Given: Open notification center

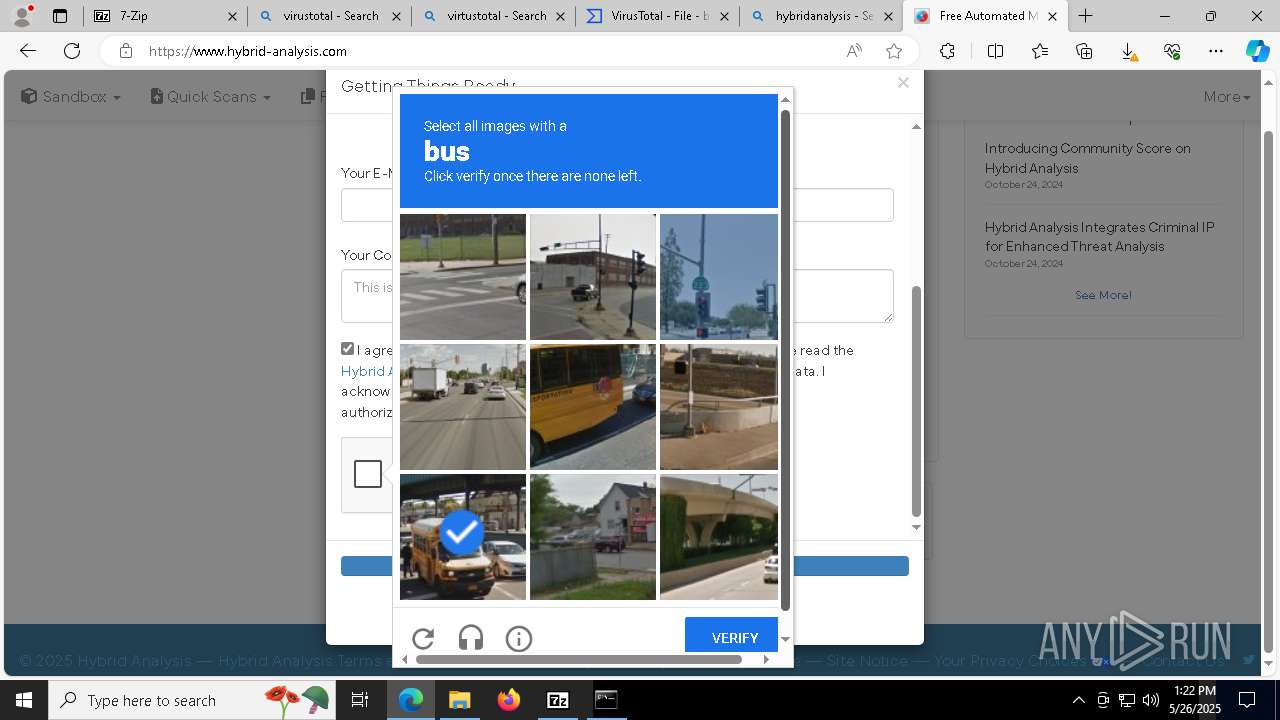Looking at the screenshot, I should click(1247, 700).
